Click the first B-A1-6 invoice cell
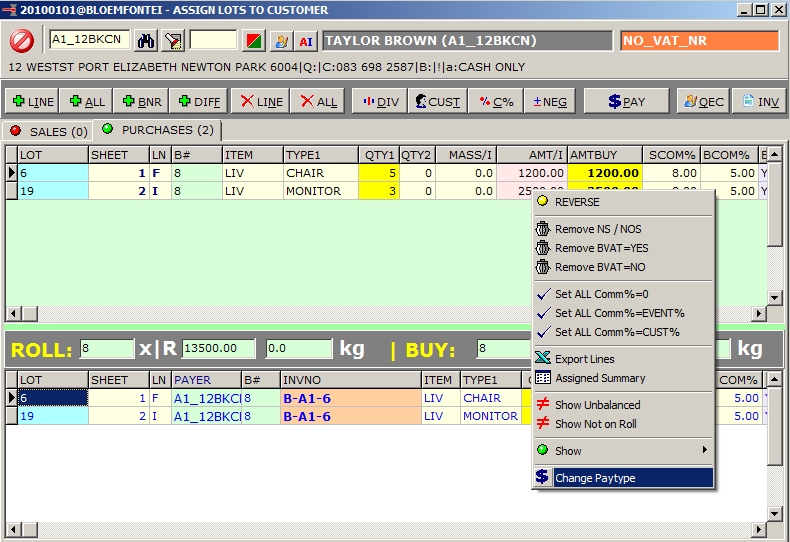 coord(351,398)
